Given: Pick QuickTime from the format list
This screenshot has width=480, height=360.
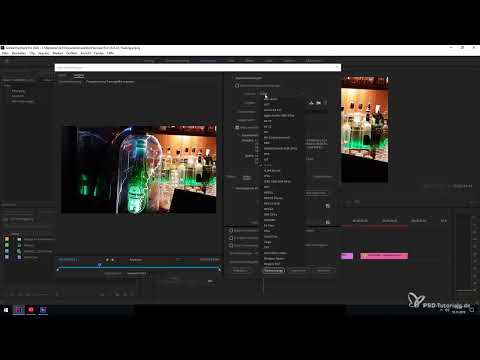Looking at the screenshot, I should [270, 237].
